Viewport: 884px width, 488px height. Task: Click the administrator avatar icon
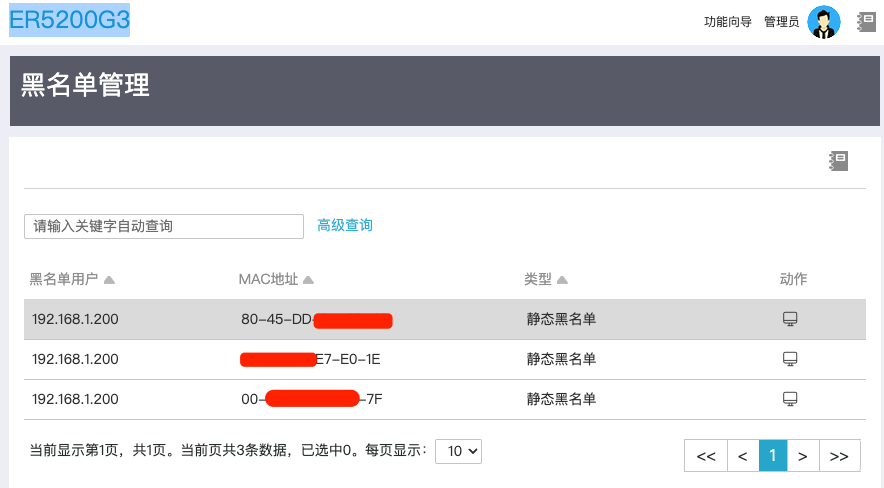(824, 22)
